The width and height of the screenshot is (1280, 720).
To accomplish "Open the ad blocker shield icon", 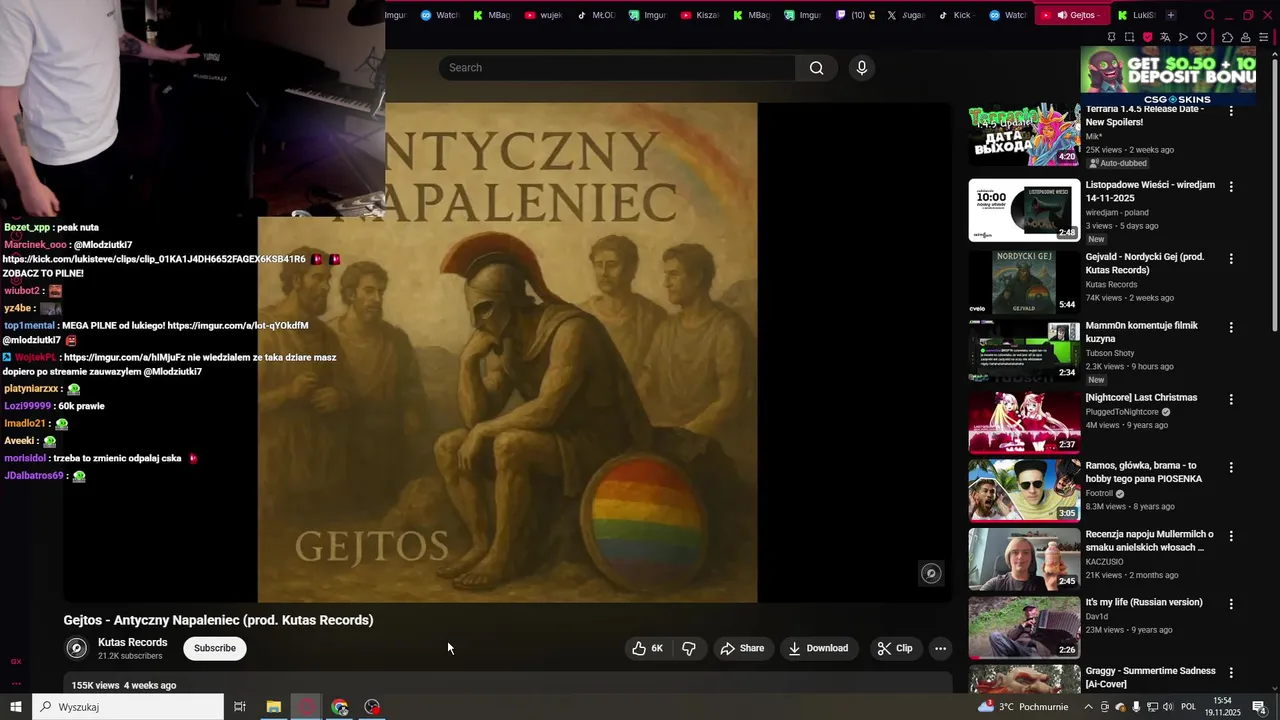I will click(x=1147, y=37).
